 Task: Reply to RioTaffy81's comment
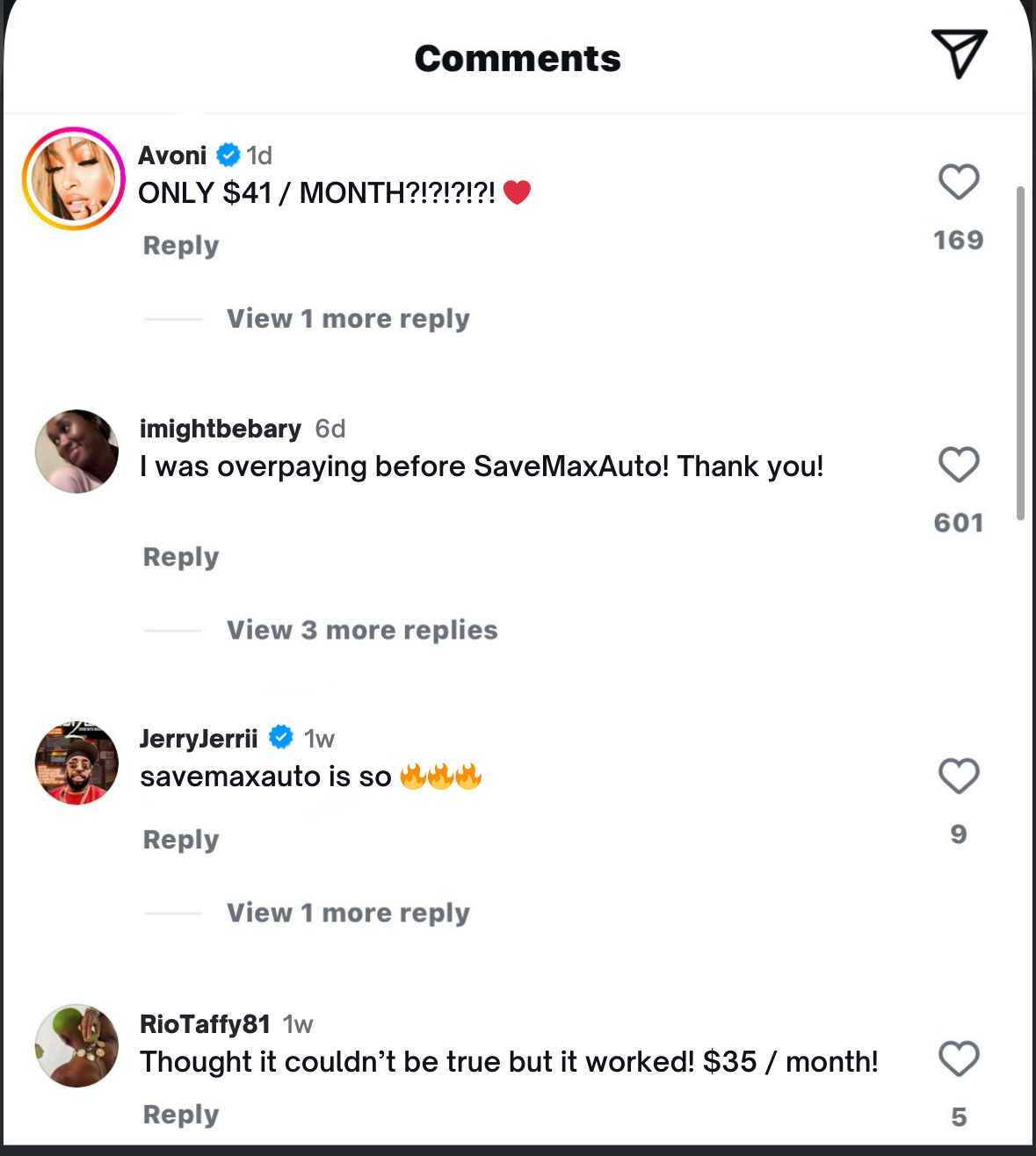180,1114
